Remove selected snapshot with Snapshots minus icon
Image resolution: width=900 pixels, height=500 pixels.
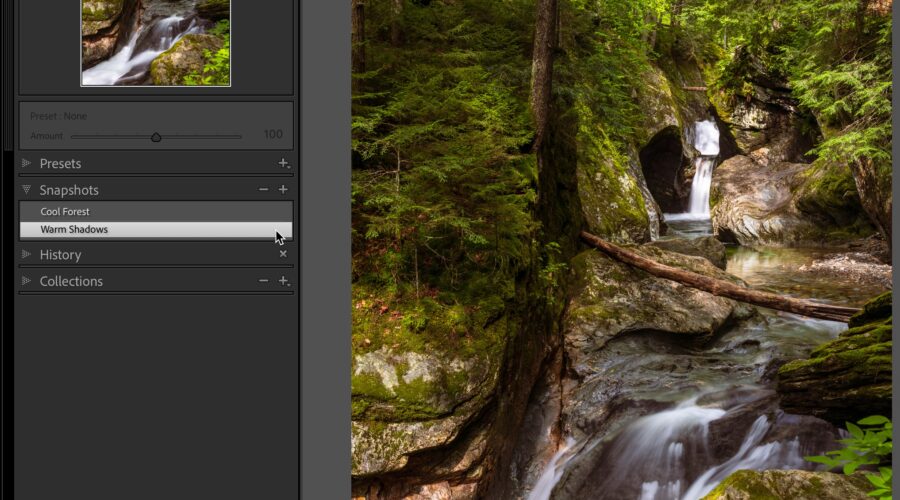click(263, 189)
